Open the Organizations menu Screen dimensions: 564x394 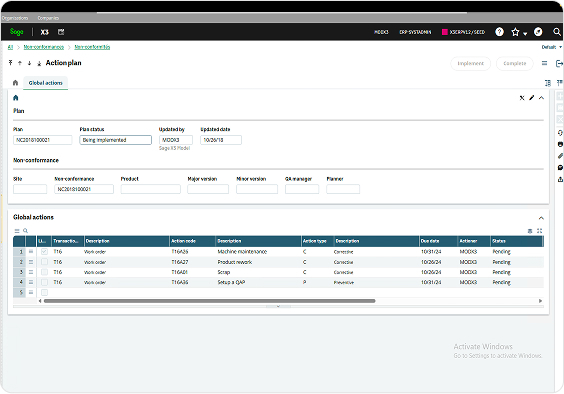tap(15, 18)
